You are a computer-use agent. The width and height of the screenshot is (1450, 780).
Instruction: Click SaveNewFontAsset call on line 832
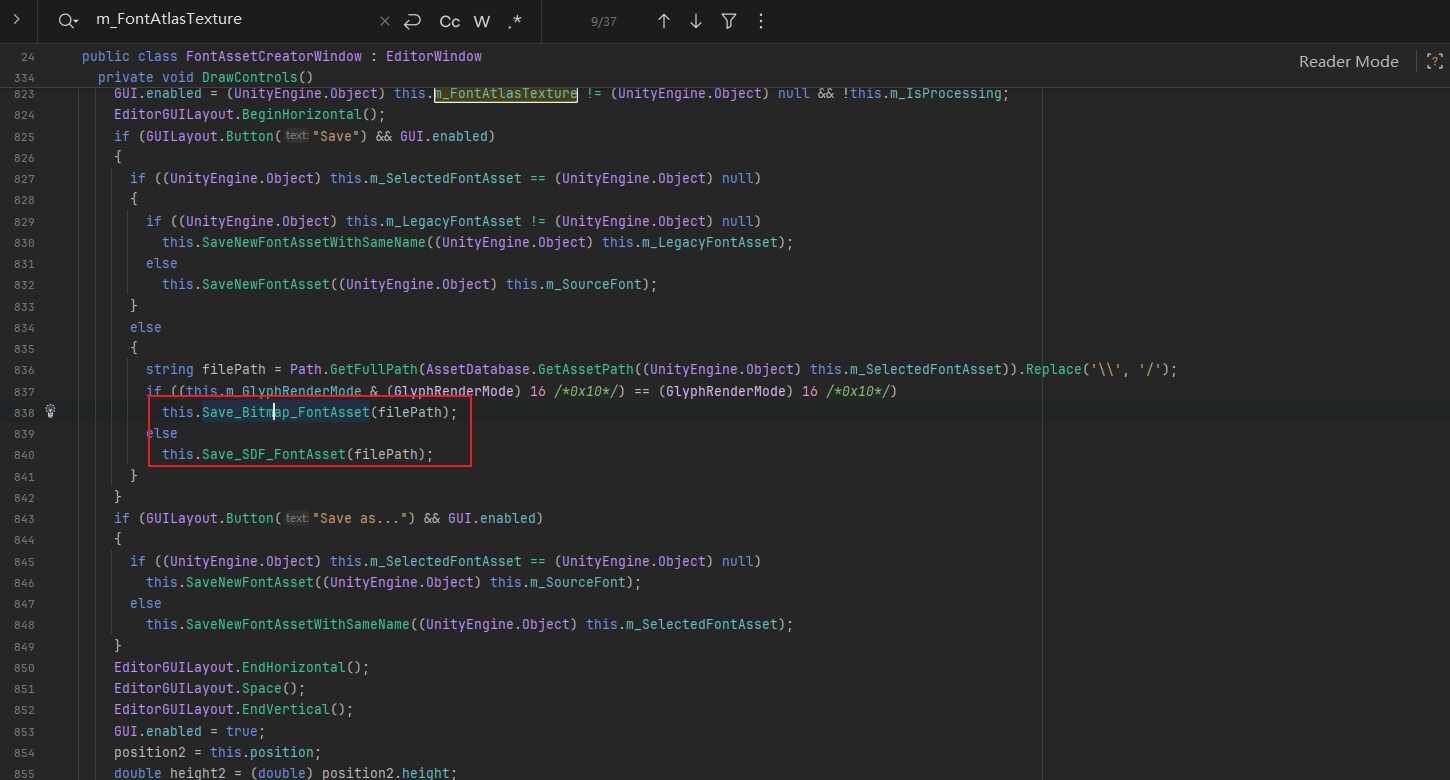pos(266,284)
